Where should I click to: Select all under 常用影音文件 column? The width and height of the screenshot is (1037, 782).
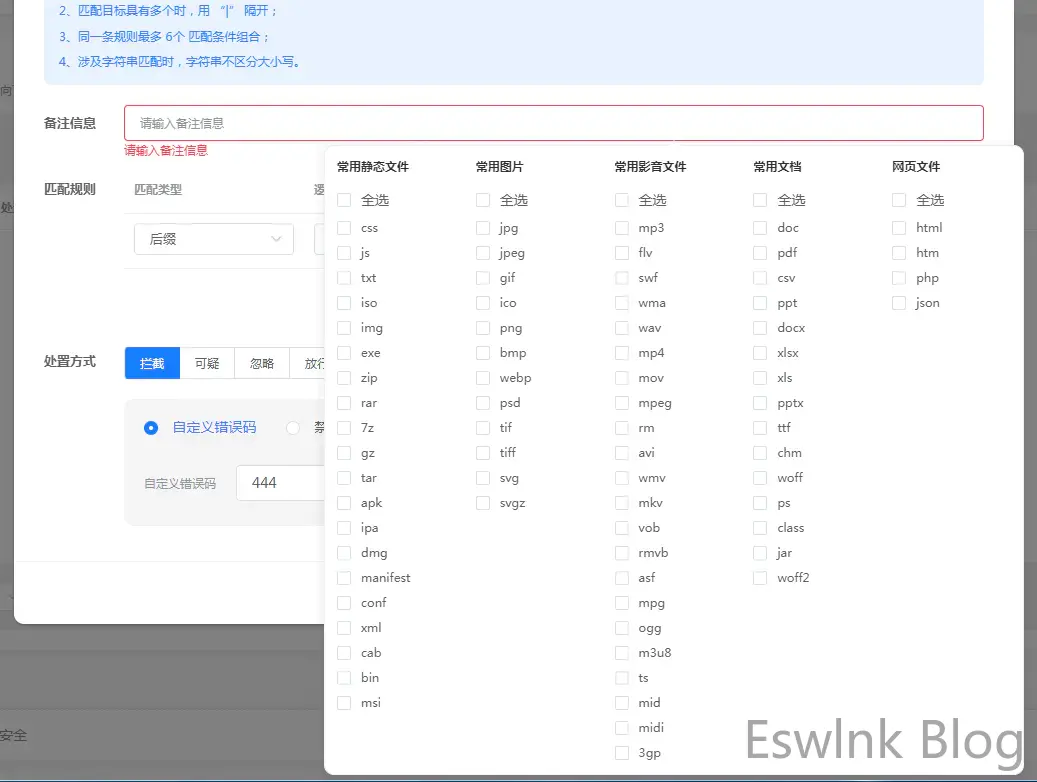pos(622,200)
